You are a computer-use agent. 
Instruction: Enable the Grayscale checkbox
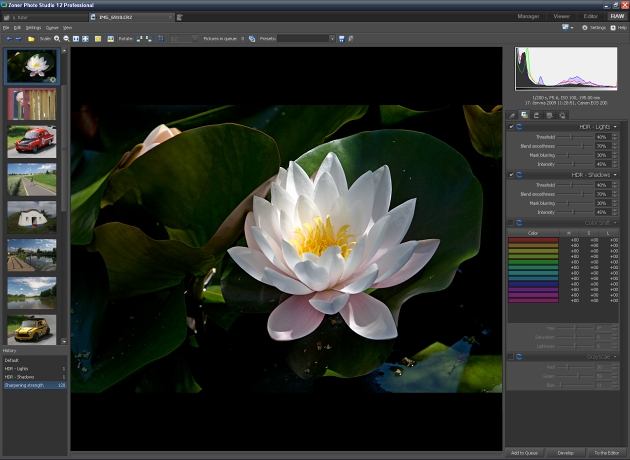[x=511, y=357]
